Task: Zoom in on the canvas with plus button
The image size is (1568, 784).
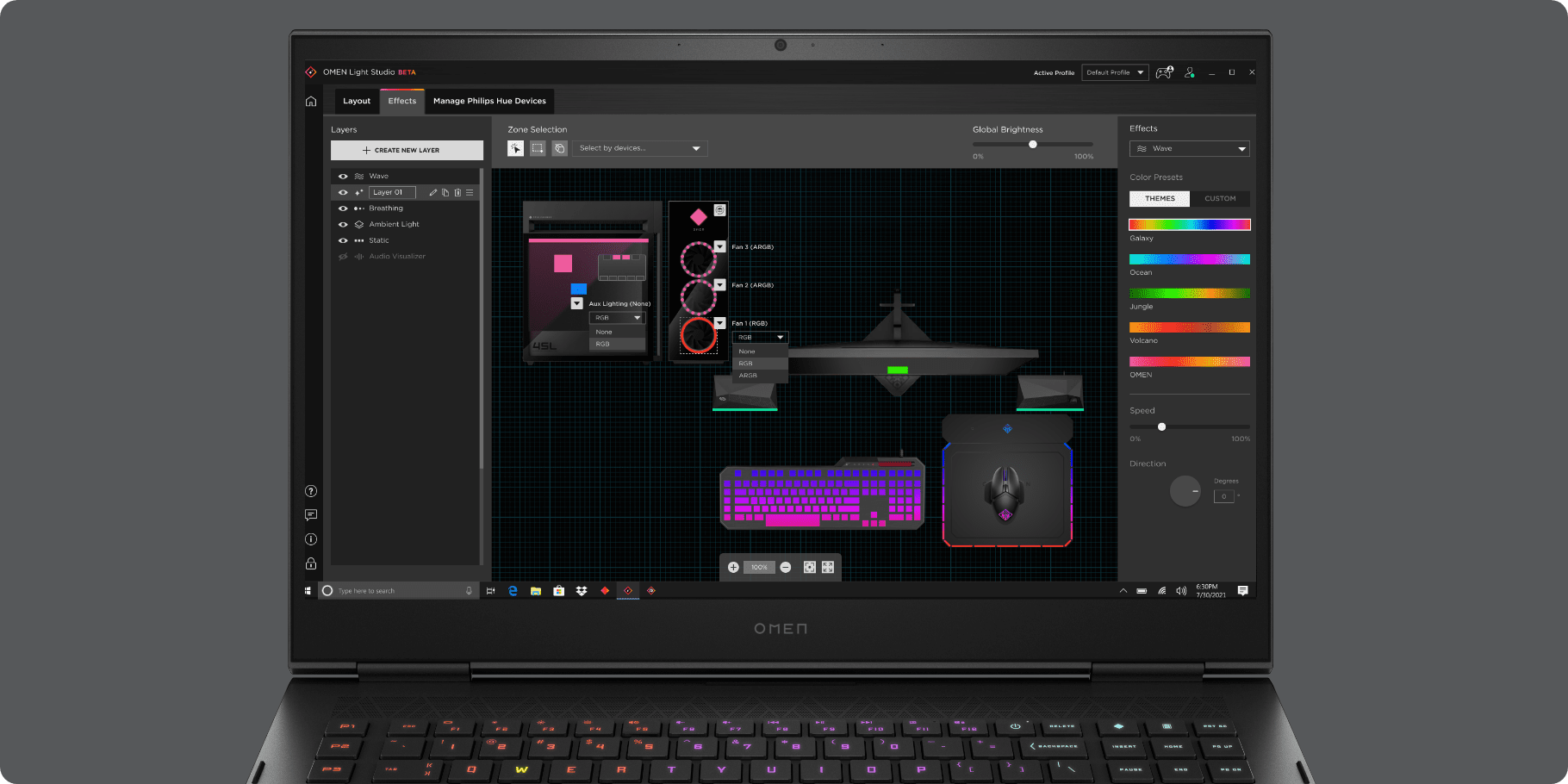Action: point(733,567)
